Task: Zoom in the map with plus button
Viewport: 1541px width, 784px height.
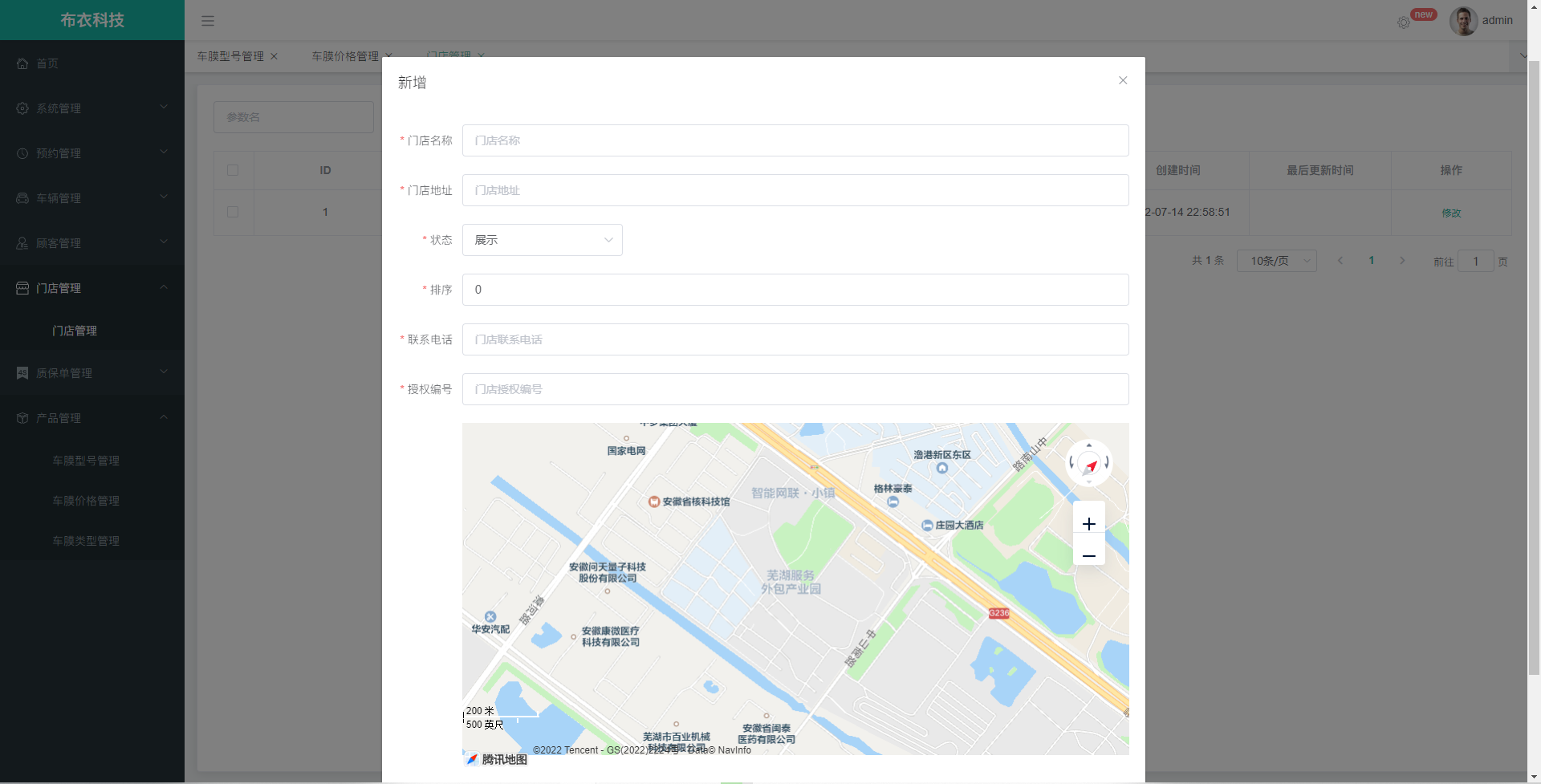Action: pos(1089,524)
